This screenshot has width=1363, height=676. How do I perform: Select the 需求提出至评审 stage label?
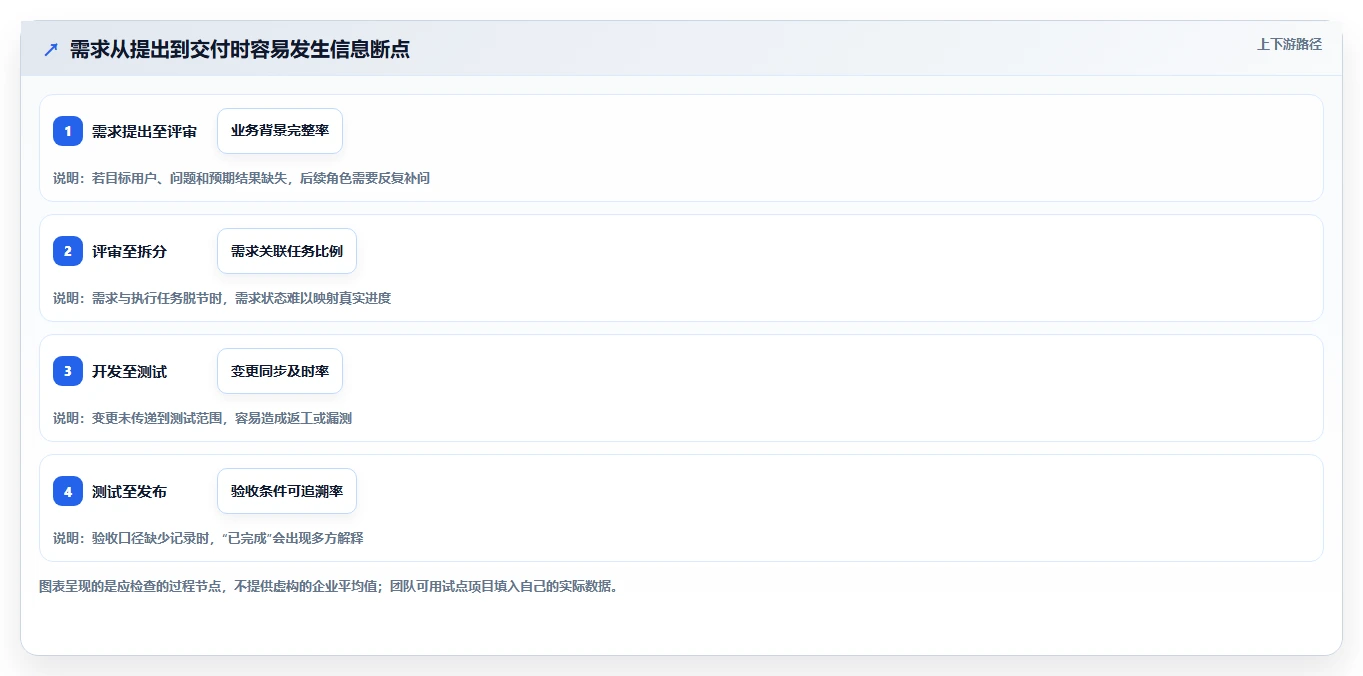[x=144, y=131]
